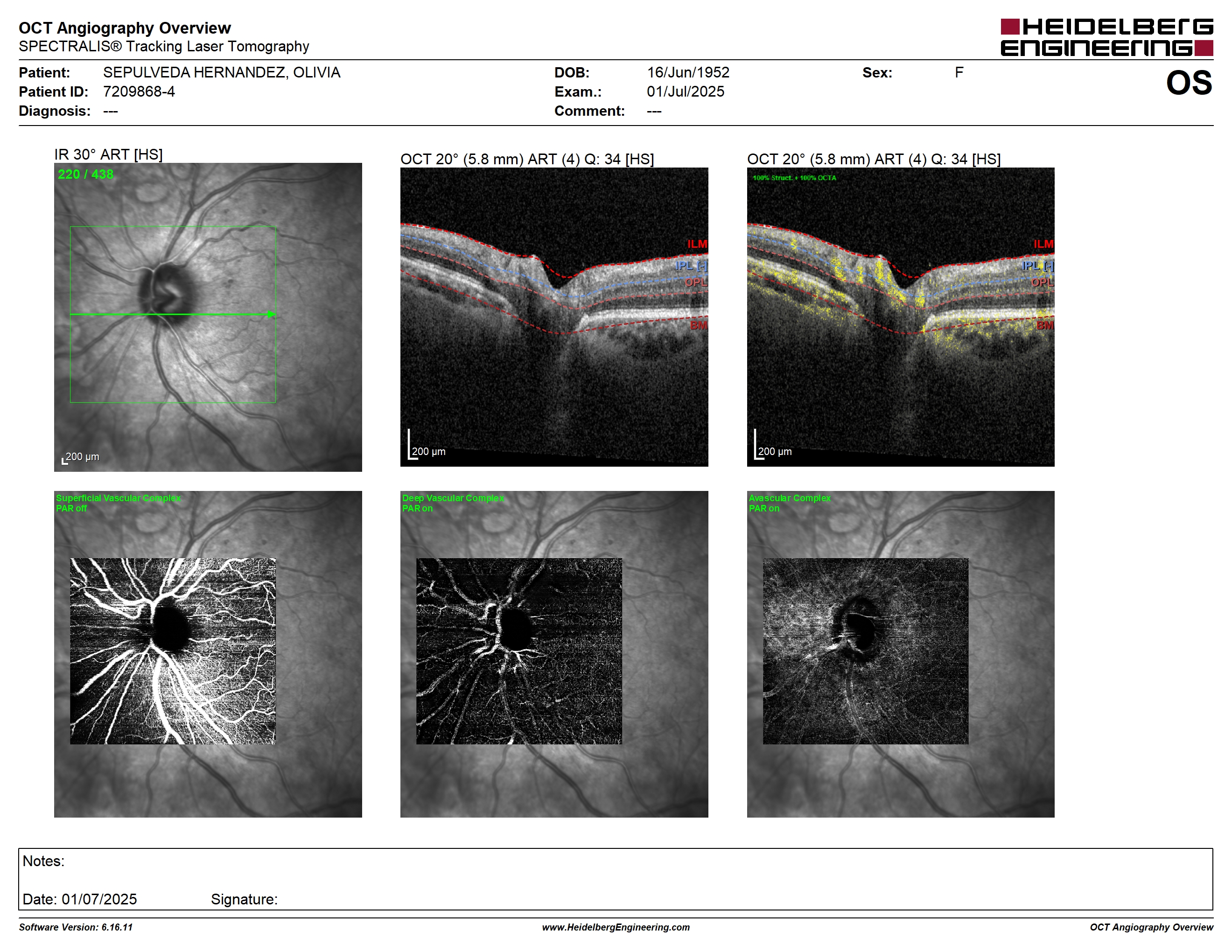This screenshot has width=1232, height=952.
Task: Click the Signature field
Action: tap(244, 899)
